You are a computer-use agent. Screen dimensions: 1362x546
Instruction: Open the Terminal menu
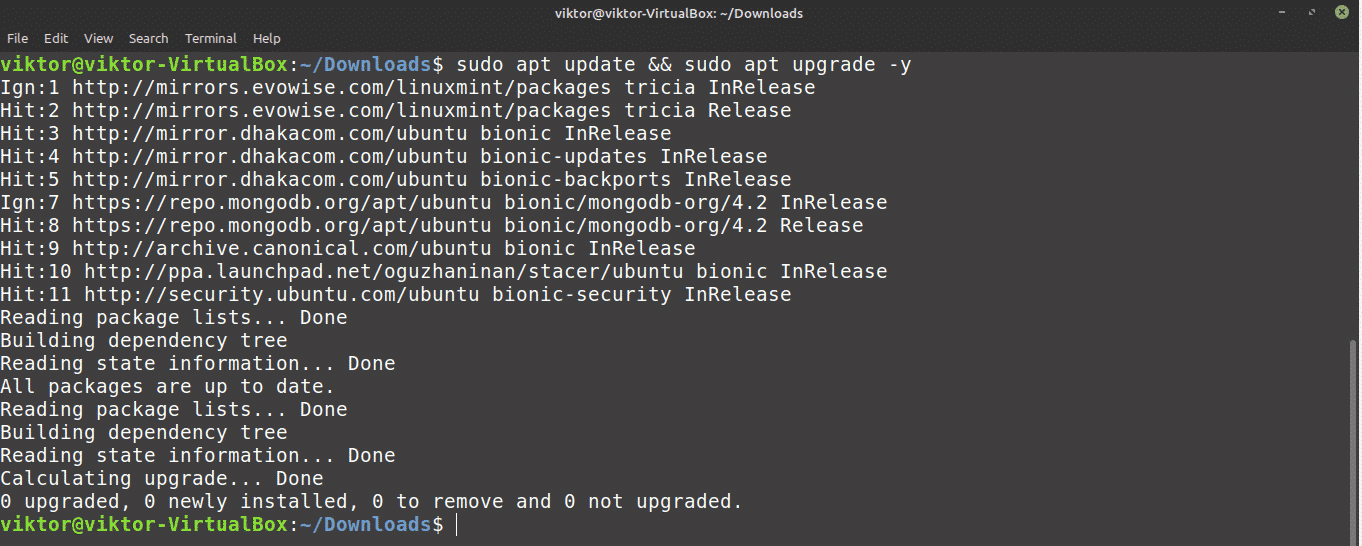[x=210, y=38]
